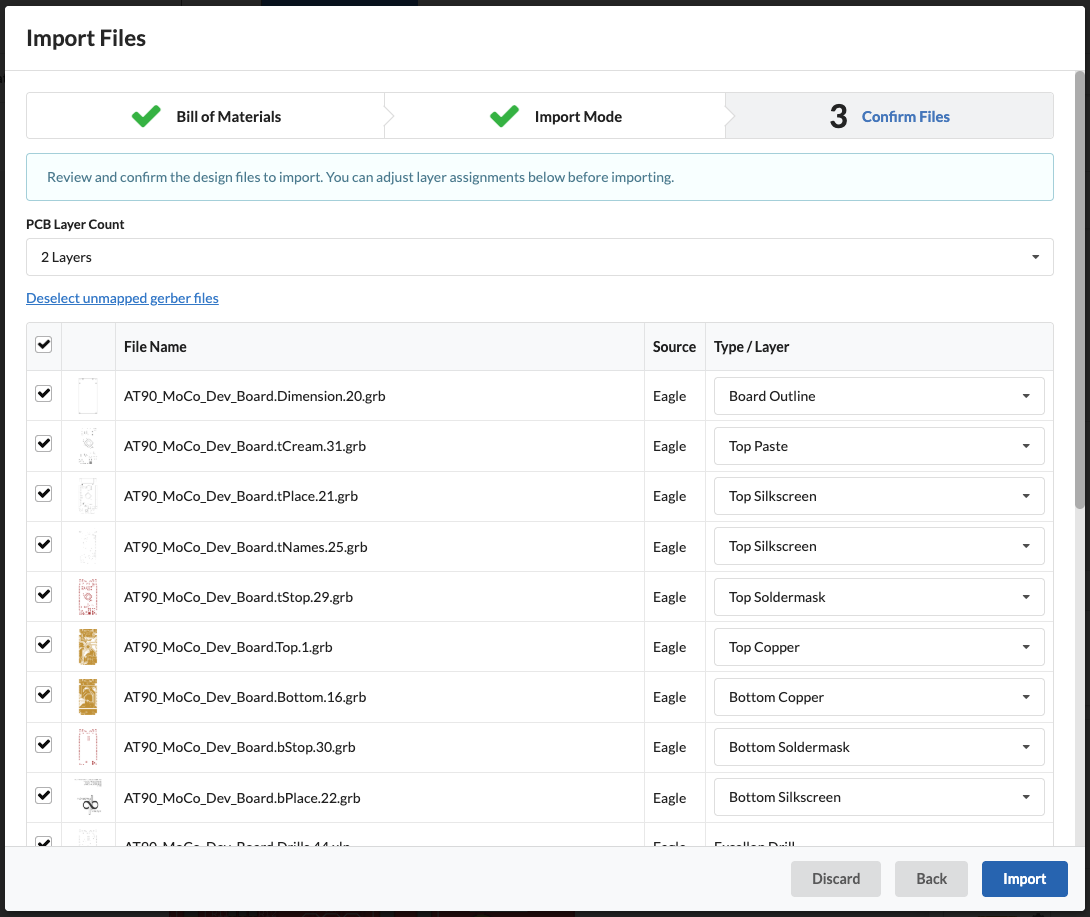Open the PCB Layer Count dropdown

[539, 257]
